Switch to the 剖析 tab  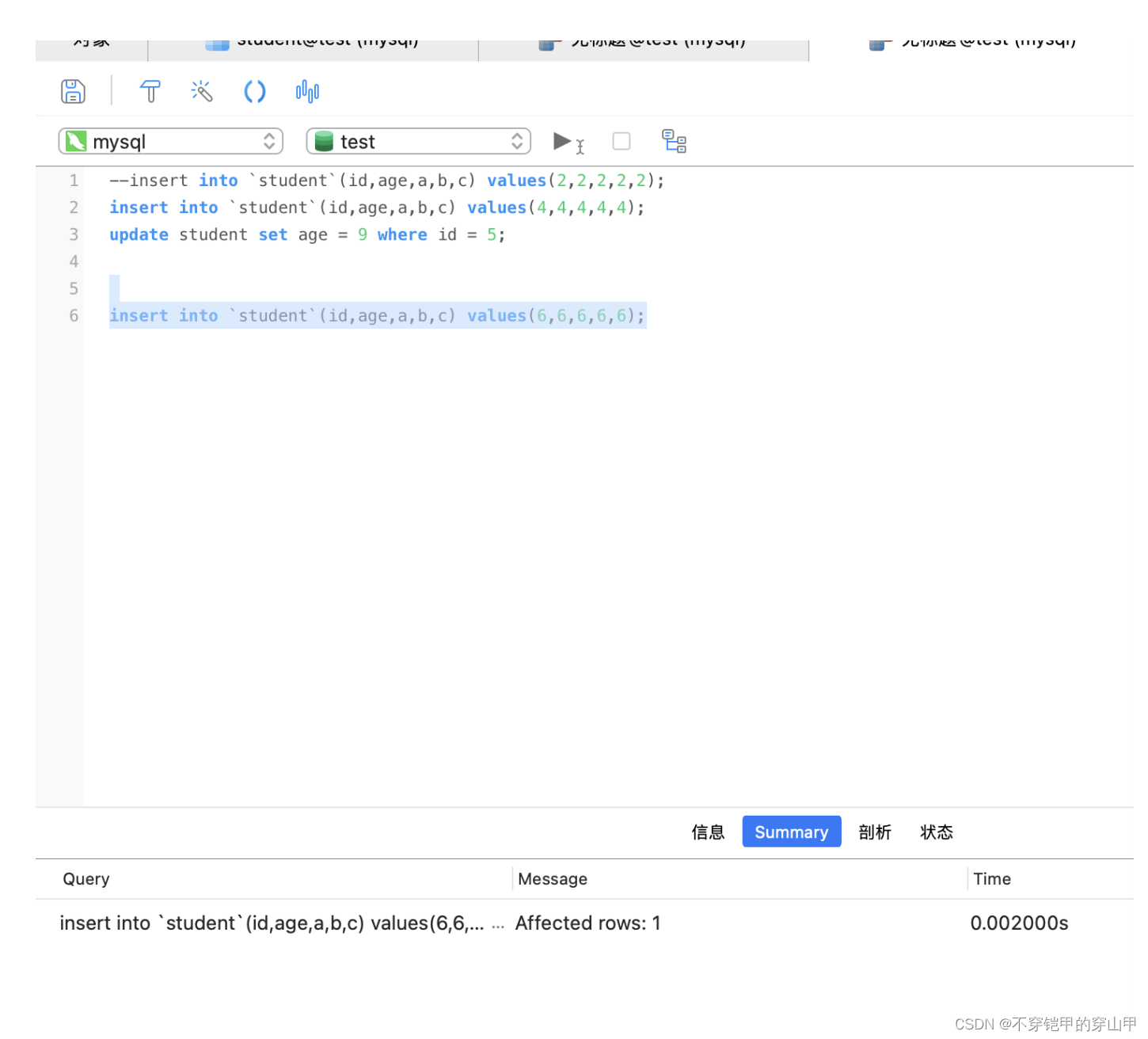[875, 832]
